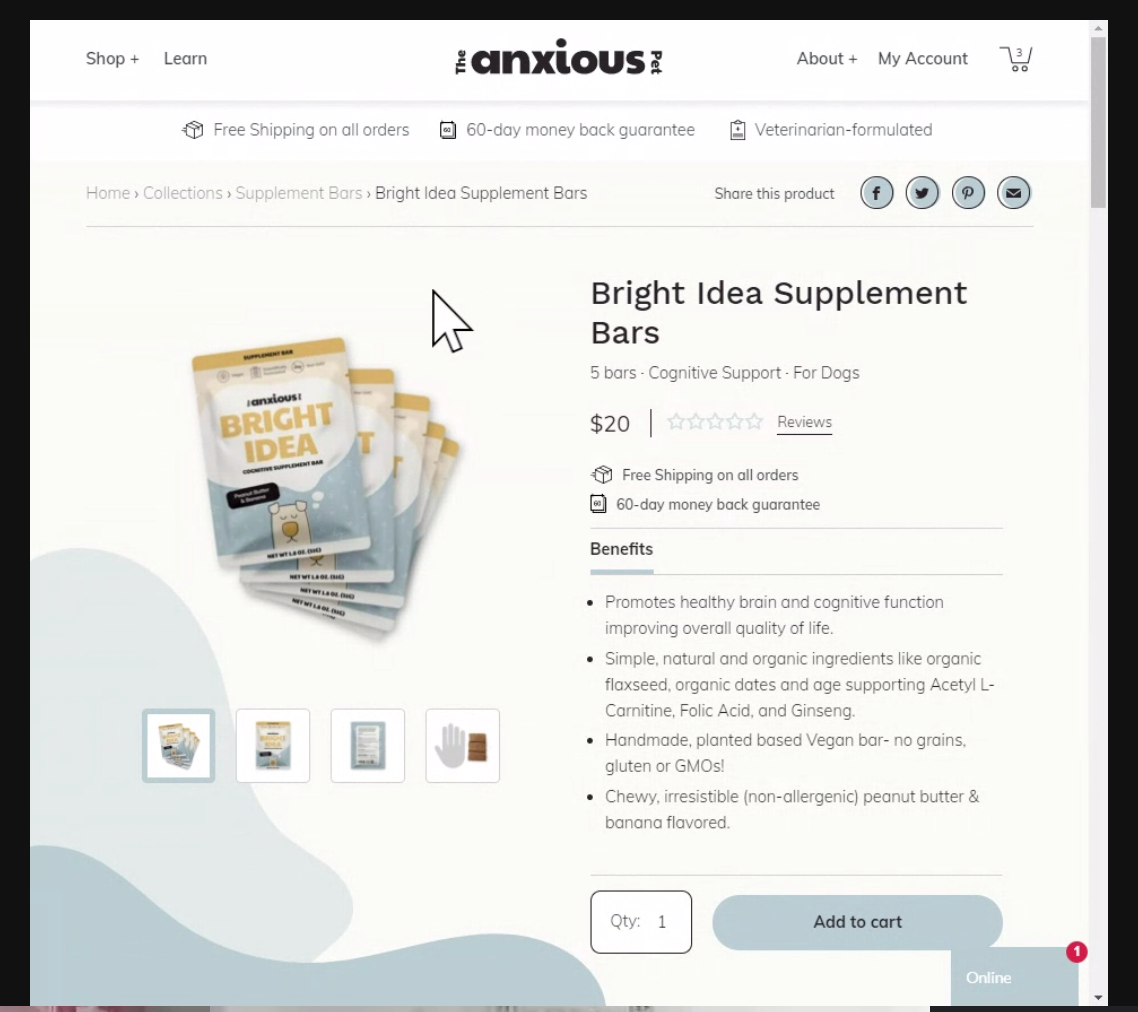The width and height of the screenshot is (1138, 1012).
Task: Pin this product to Pinterest
Action: (968, 192)
